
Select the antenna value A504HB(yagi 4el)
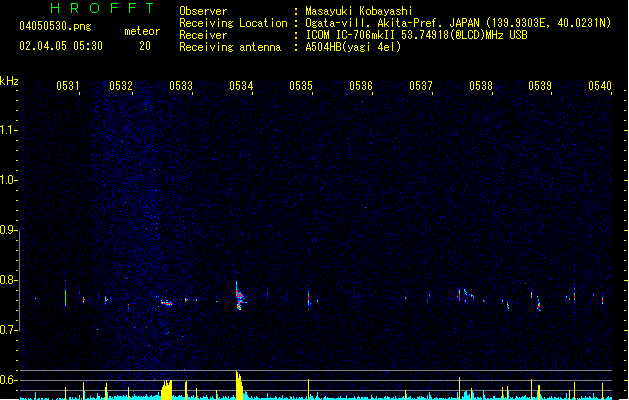(x=353, y=47)
